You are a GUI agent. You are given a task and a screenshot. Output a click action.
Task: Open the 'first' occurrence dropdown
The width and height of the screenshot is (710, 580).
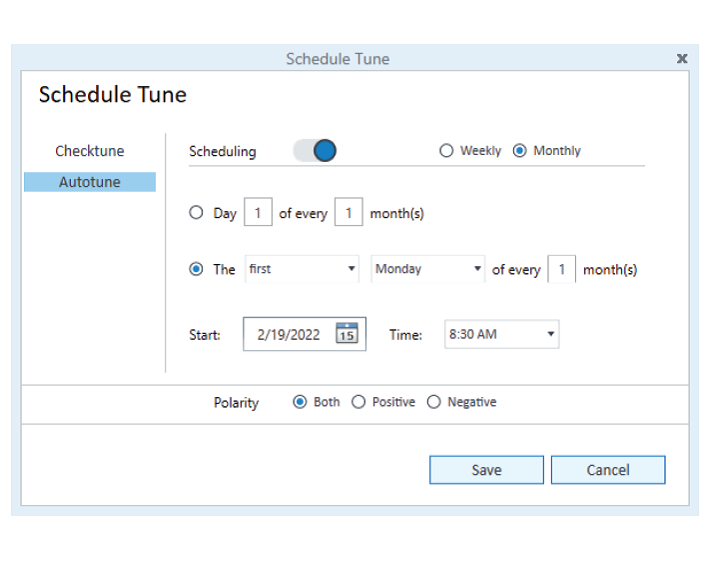click(x=302, y=269)
